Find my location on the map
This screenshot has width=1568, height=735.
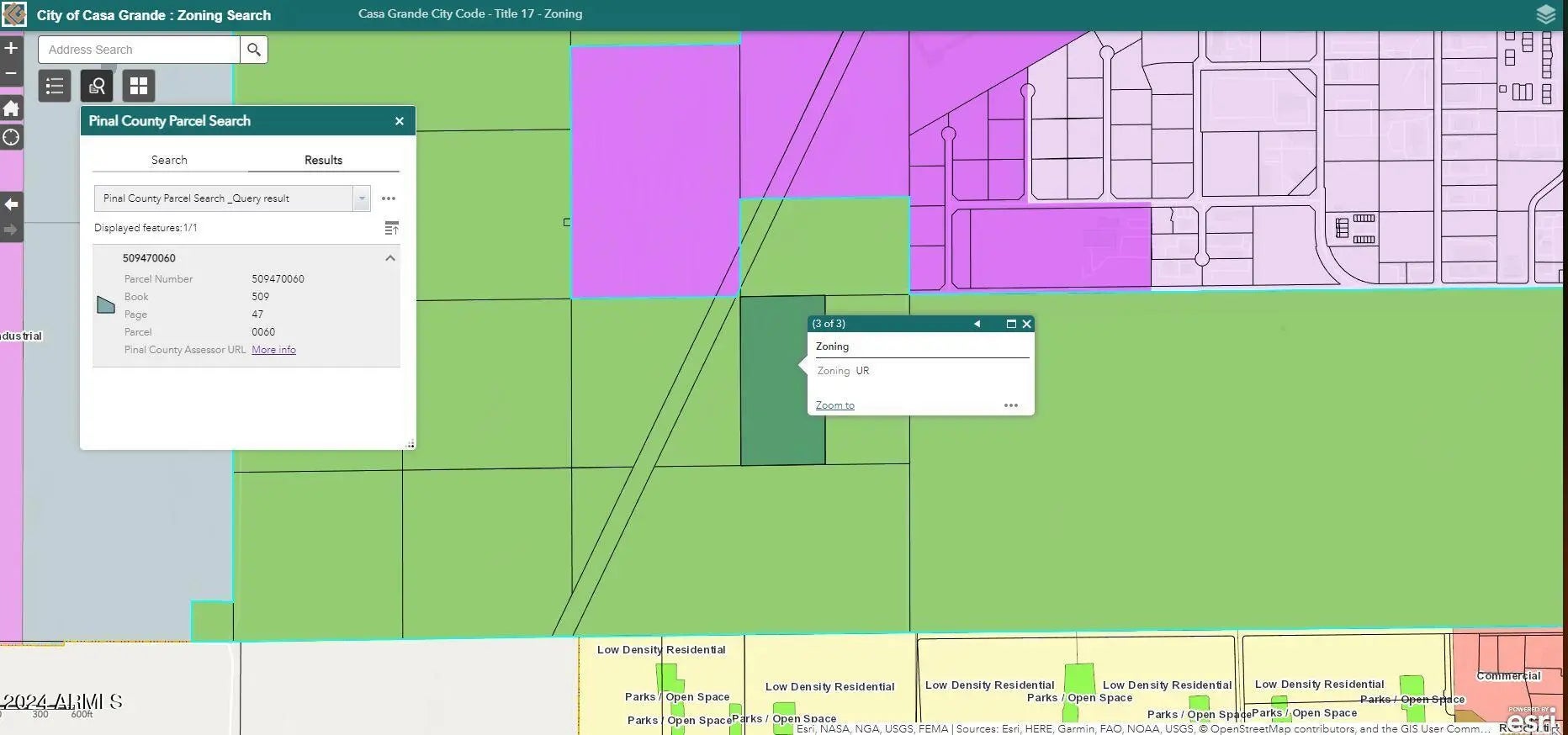(x=11, y=137)
